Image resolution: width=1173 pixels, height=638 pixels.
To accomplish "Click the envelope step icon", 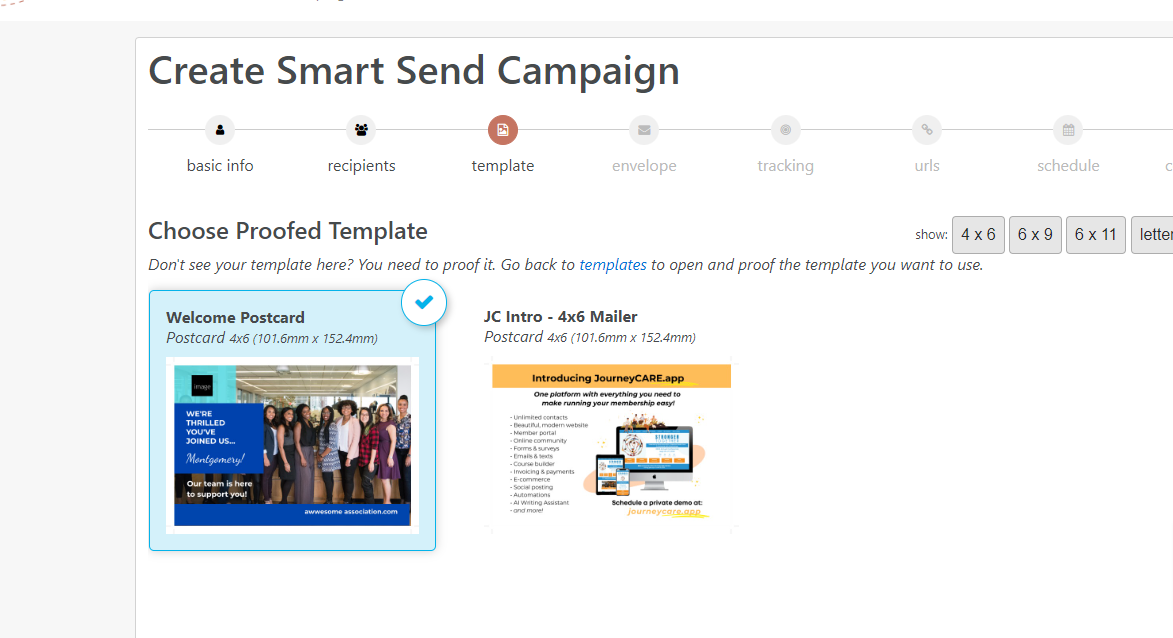I will (x=644, y=130).
